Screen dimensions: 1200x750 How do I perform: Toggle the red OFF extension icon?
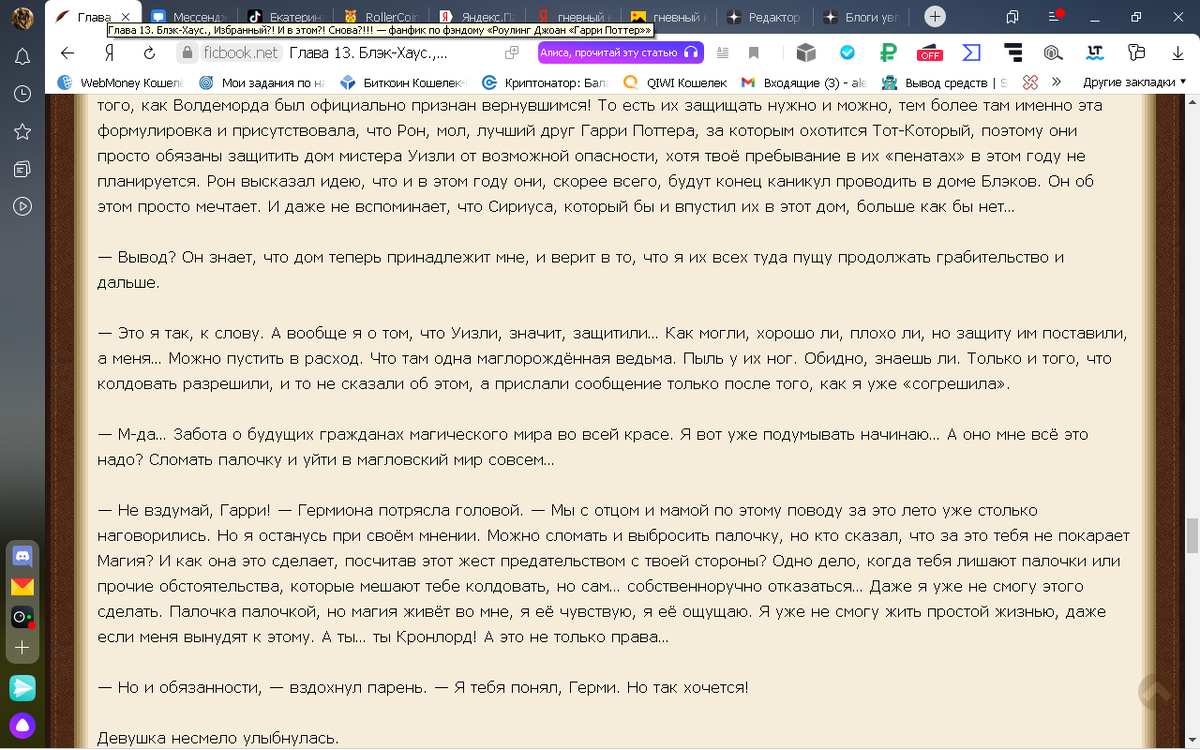coord(929,53)
